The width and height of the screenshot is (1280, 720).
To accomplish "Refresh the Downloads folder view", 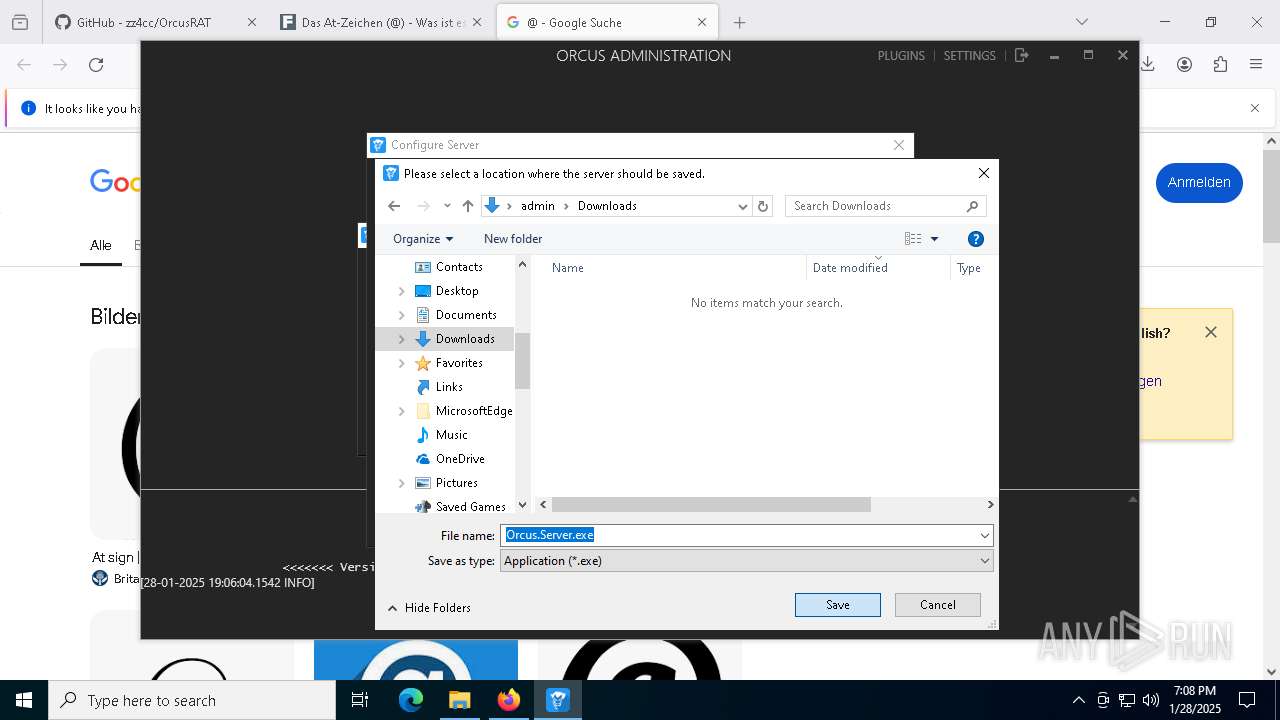I will click(763, 206).
